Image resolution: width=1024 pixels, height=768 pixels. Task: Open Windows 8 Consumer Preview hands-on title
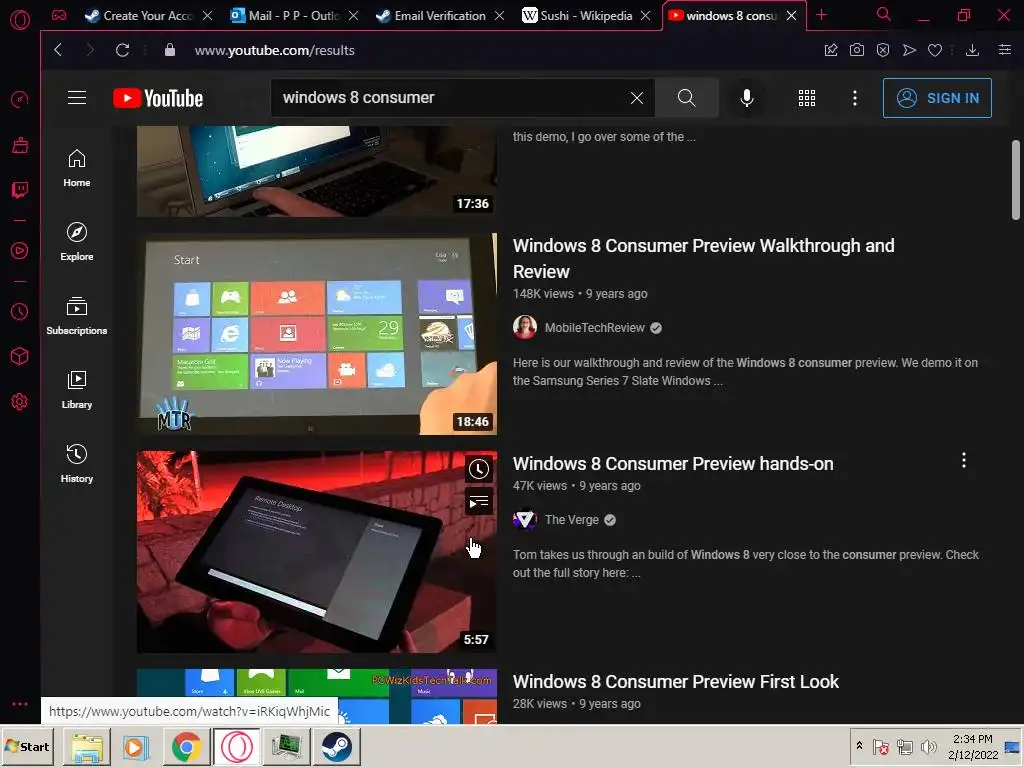click(673, 464)
